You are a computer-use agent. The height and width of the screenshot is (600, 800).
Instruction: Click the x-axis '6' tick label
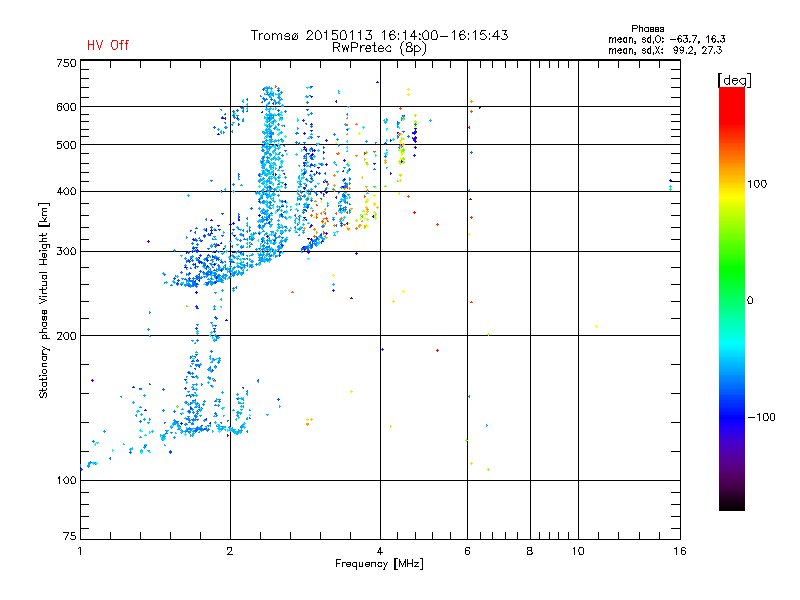[x=467, y=551]
